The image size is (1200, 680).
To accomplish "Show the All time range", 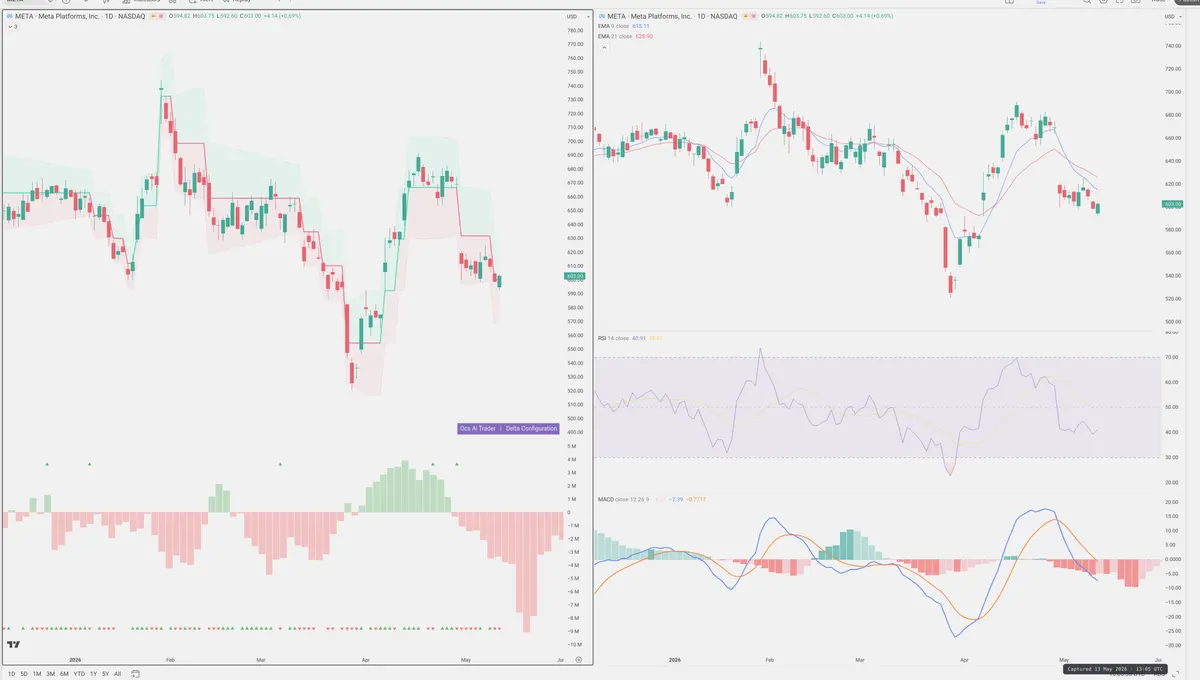I will (x=117, y=673).
